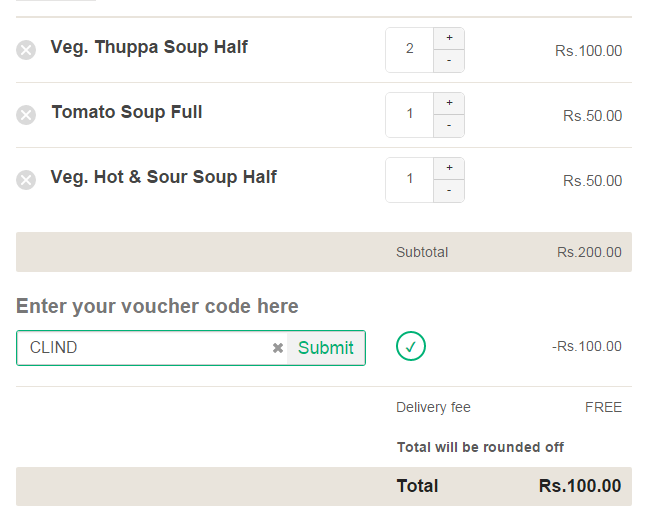Image resolution: width=649 pixels, height=517 pixels.
Task: Decrease Tomato Soup Full quantity
Action: [449, 126]
